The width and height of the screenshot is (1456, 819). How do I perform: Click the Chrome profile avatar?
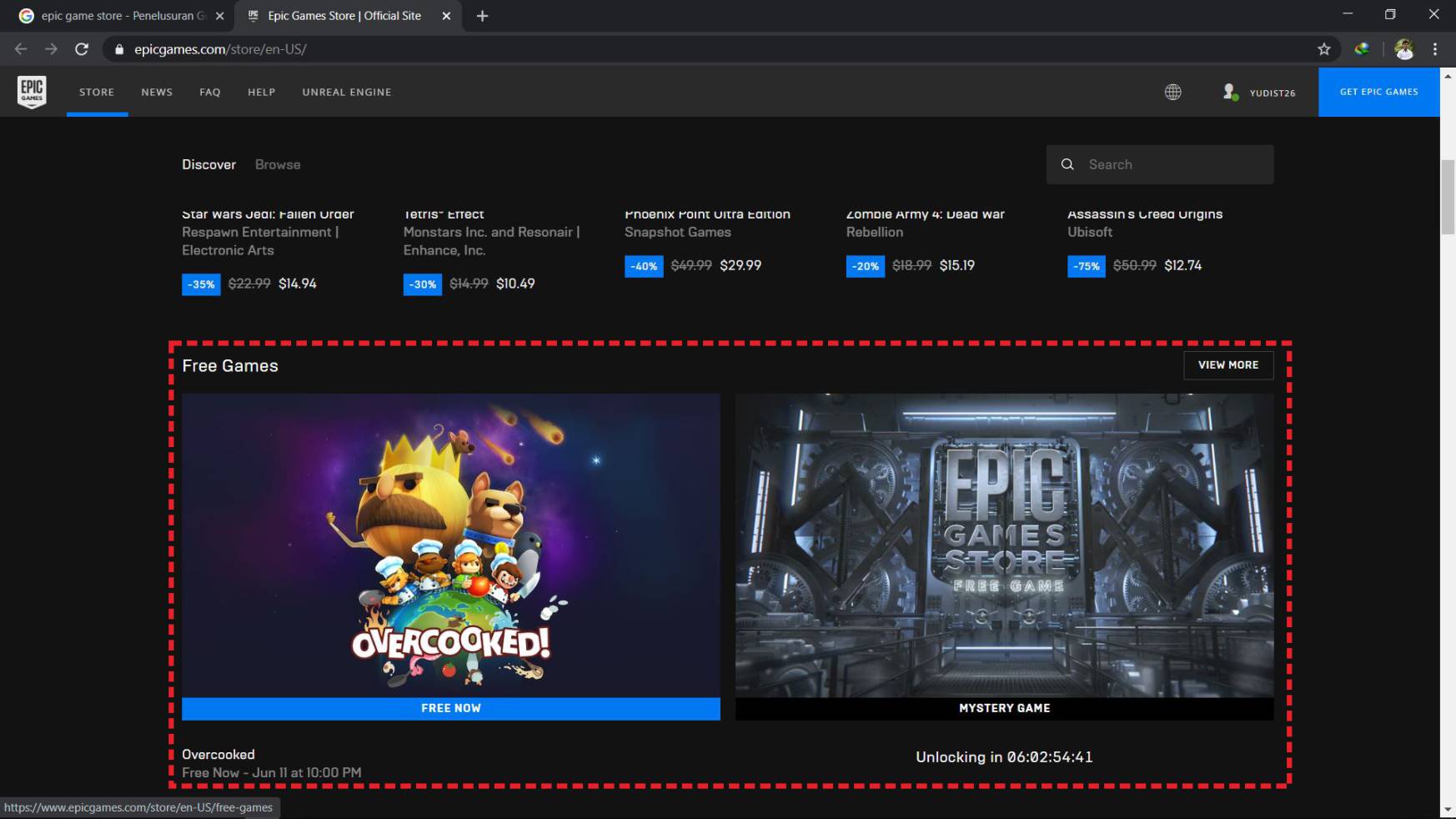[x=1404, y=49]
